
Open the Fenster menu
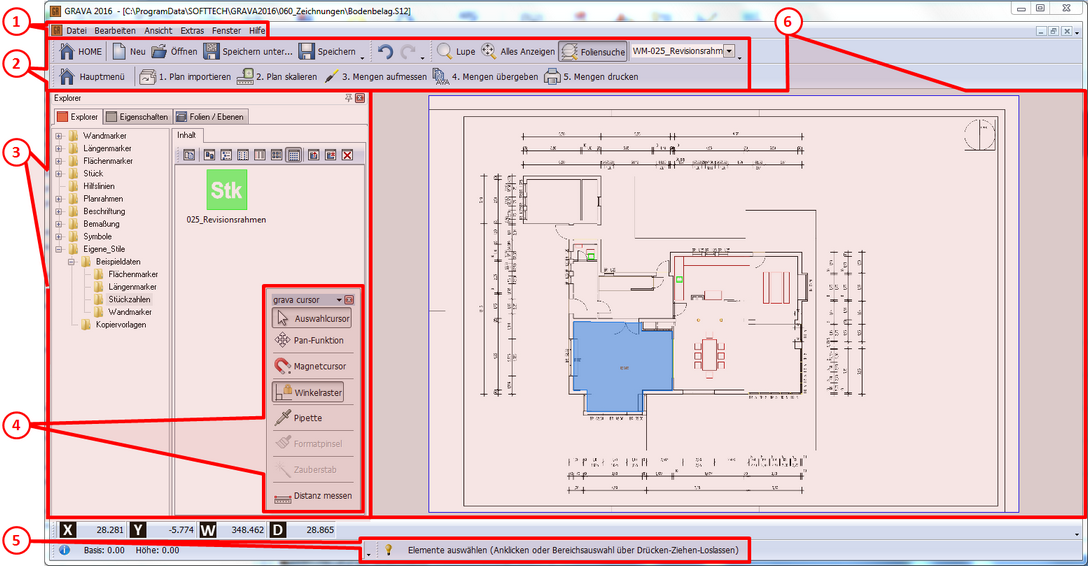point(226,31)
